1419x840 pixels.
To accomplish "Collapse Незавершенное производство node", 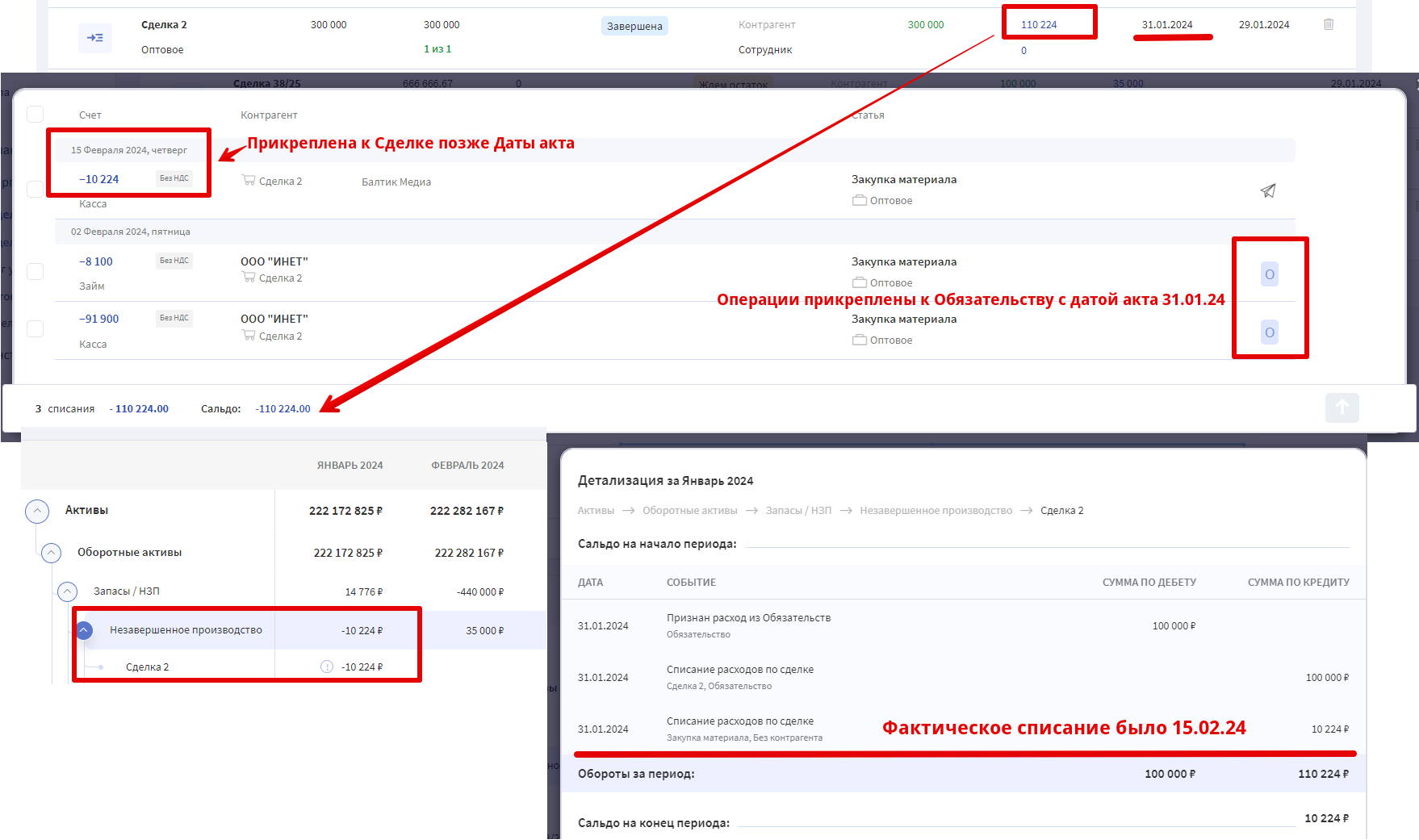I will tap(84, 630).
